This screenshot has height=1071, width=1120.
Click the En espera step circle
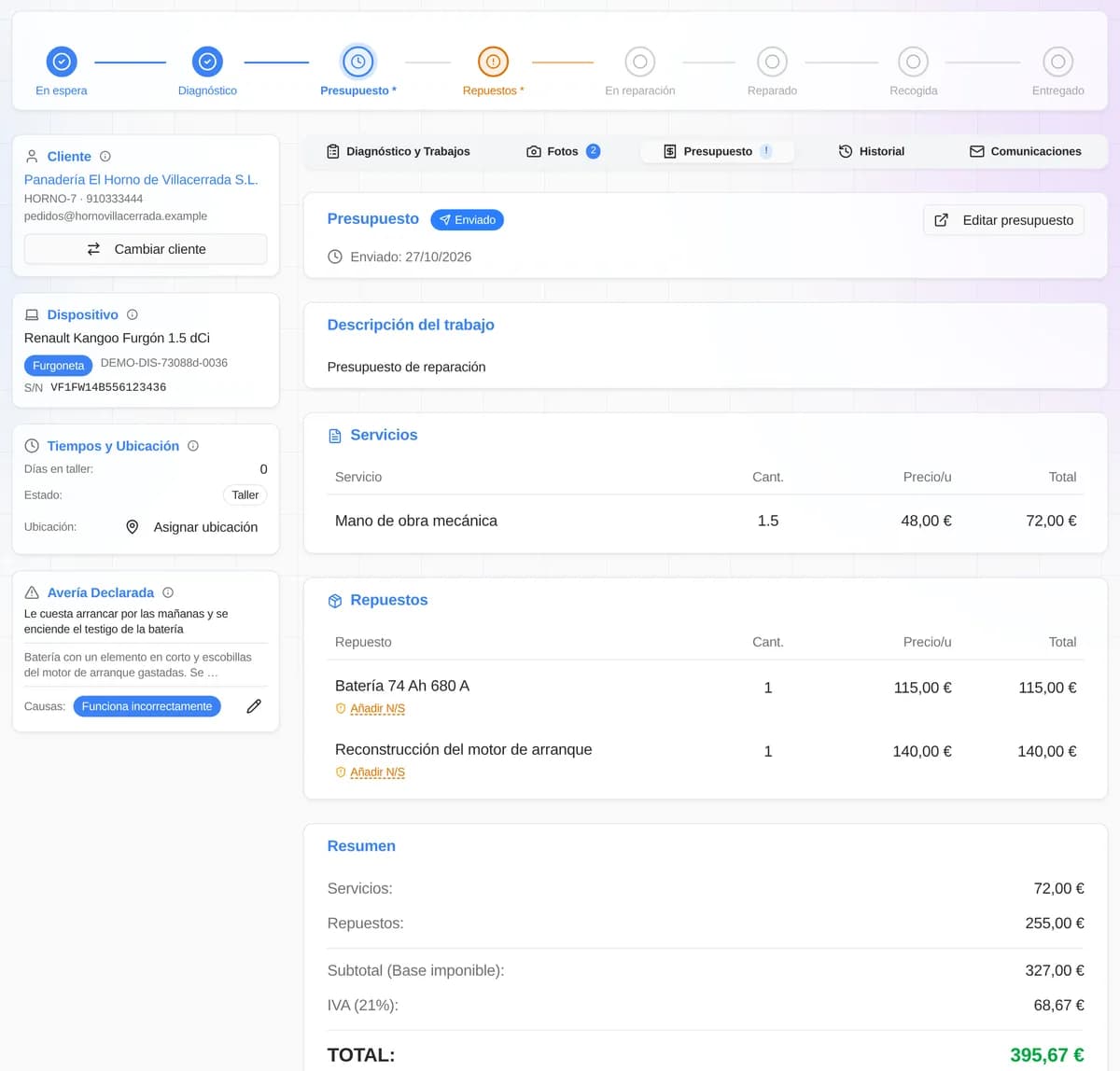coord(62,62)
